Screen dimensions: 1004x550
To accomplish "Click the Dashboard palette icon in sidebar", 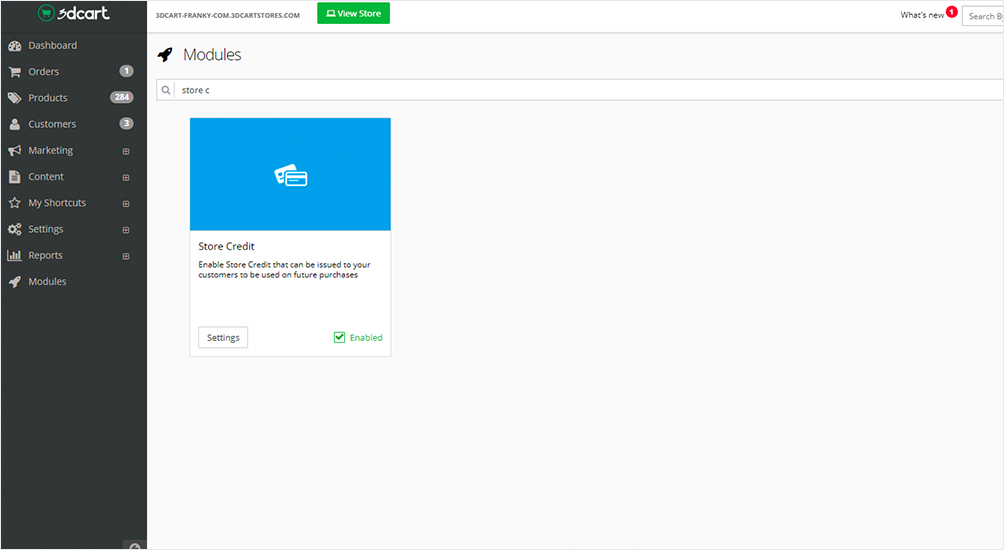I will (x=14, y=46).
